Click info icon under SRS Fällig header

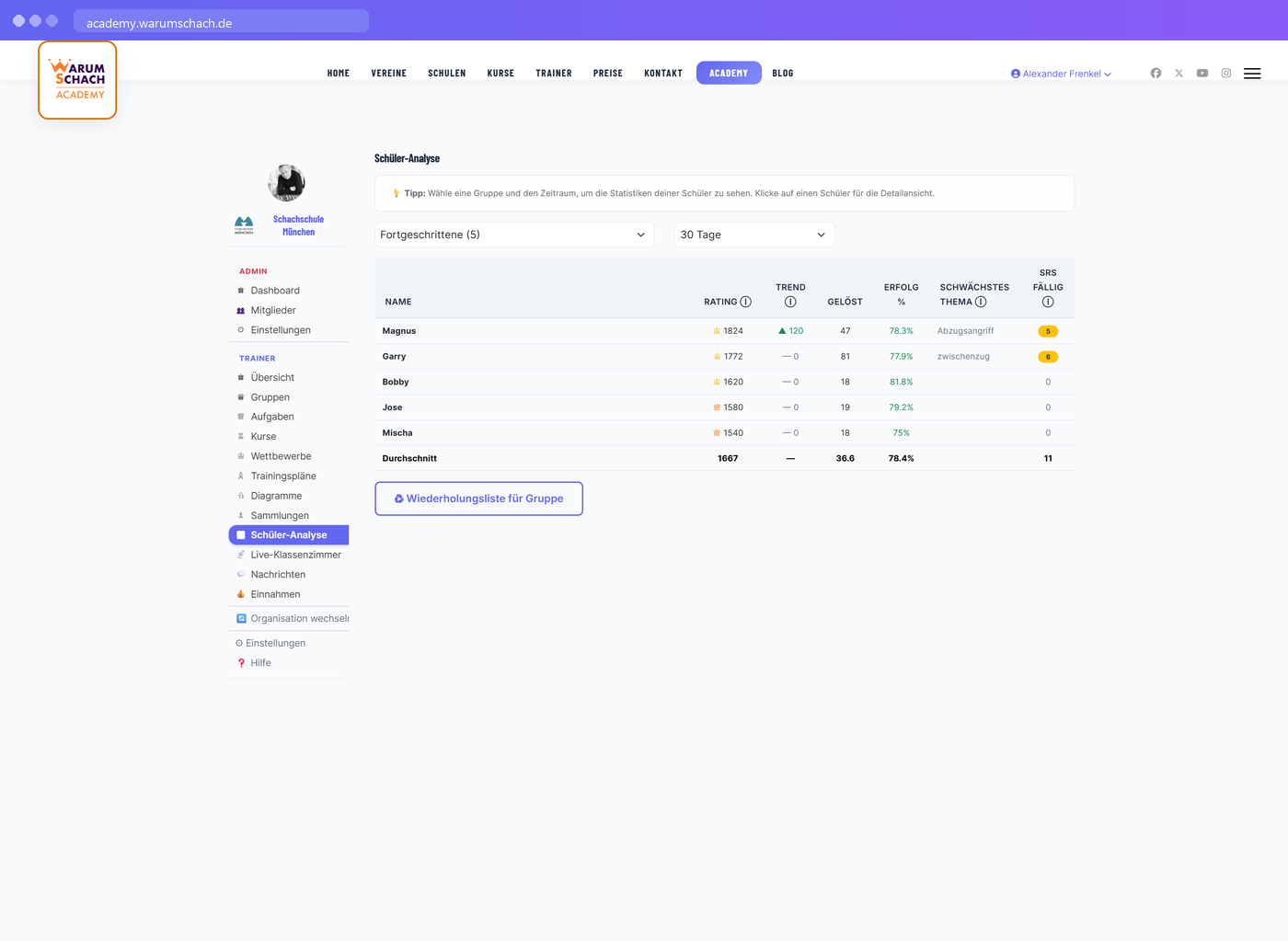(x=1048, y=302)
